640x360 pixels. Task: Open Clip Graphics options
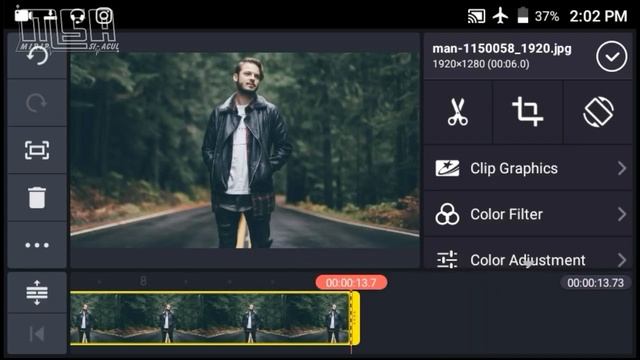pyautogui.click(x=528, y=168)
